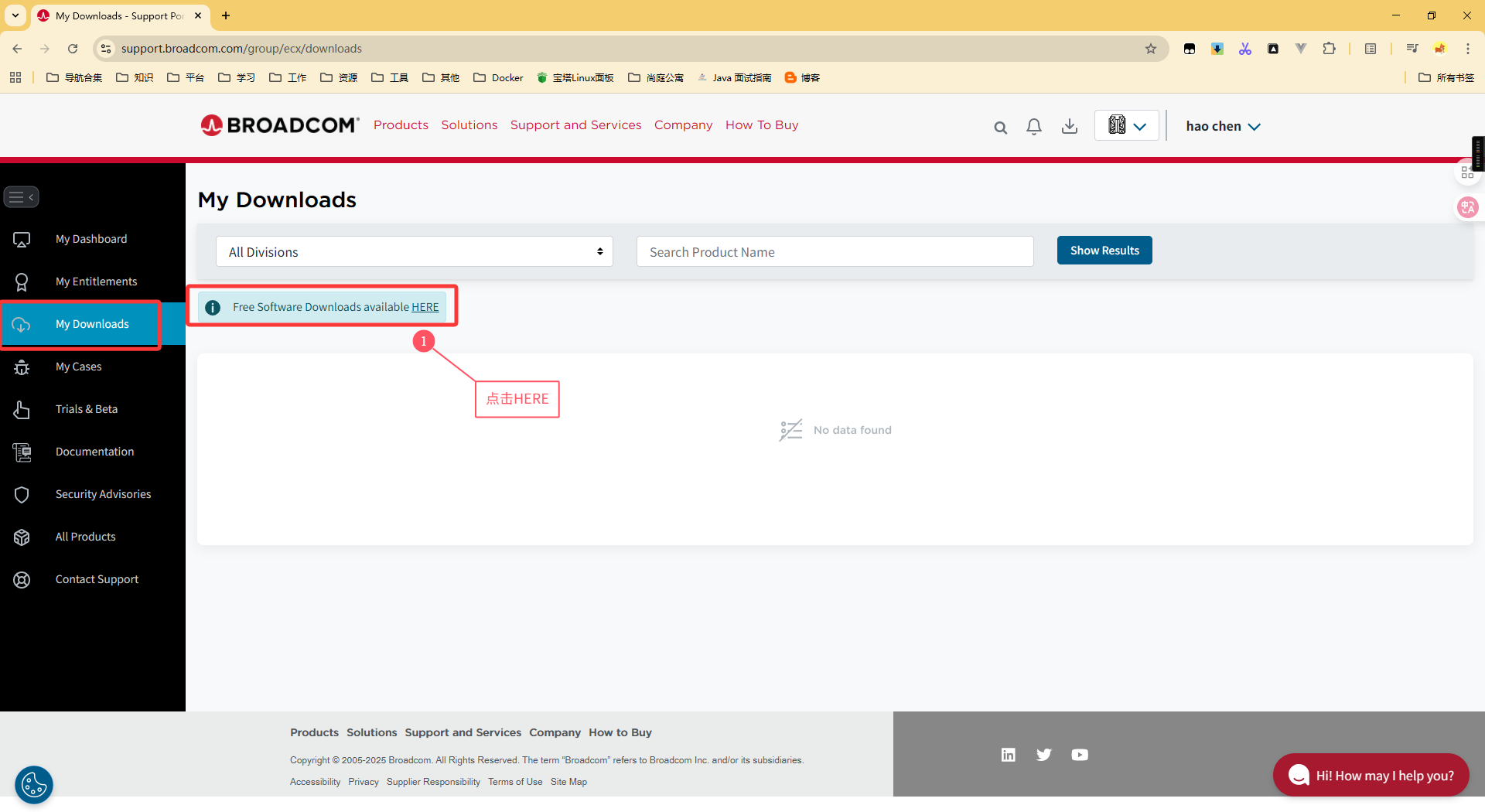Screen dimensions: 1485x812
Task: Open the 'How may I help you' chat
Action: [1371, 776]
